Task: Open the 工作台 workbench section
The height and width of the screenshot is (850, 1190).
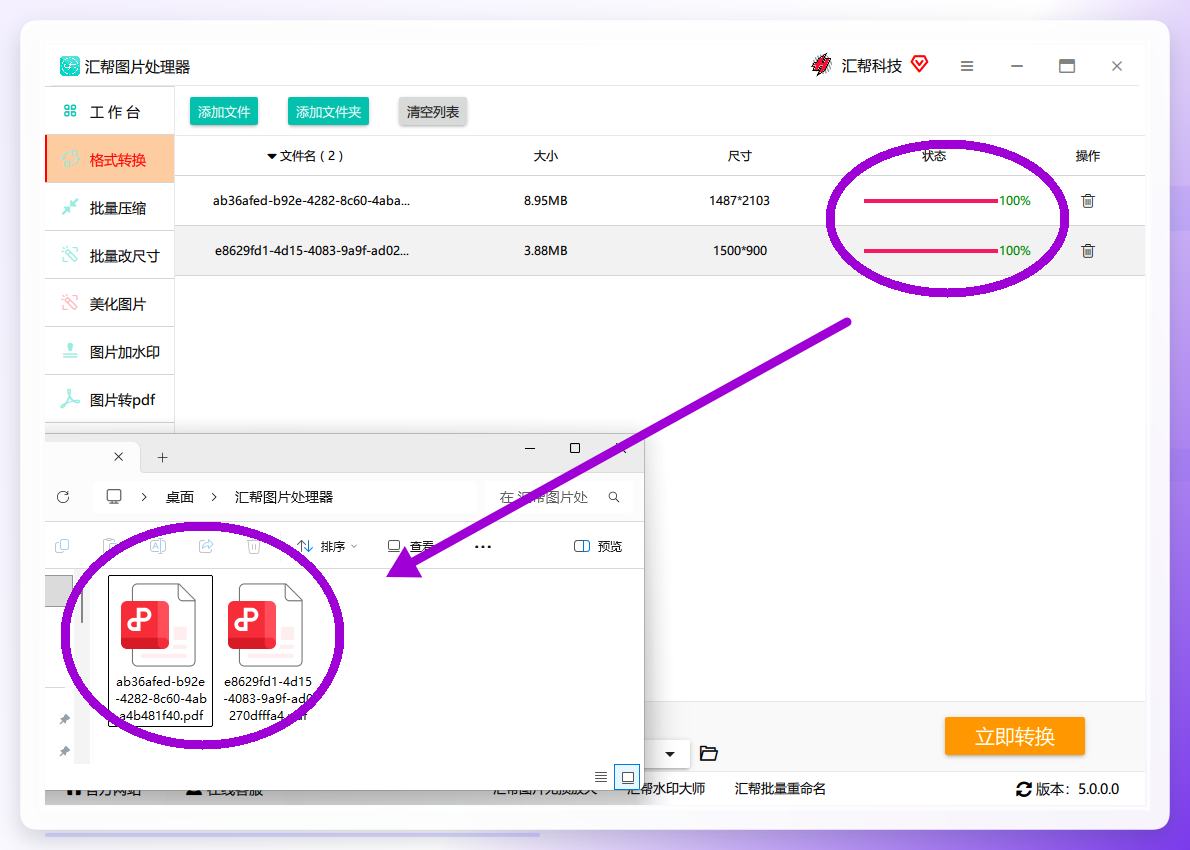Action: [x=110, y=112]
